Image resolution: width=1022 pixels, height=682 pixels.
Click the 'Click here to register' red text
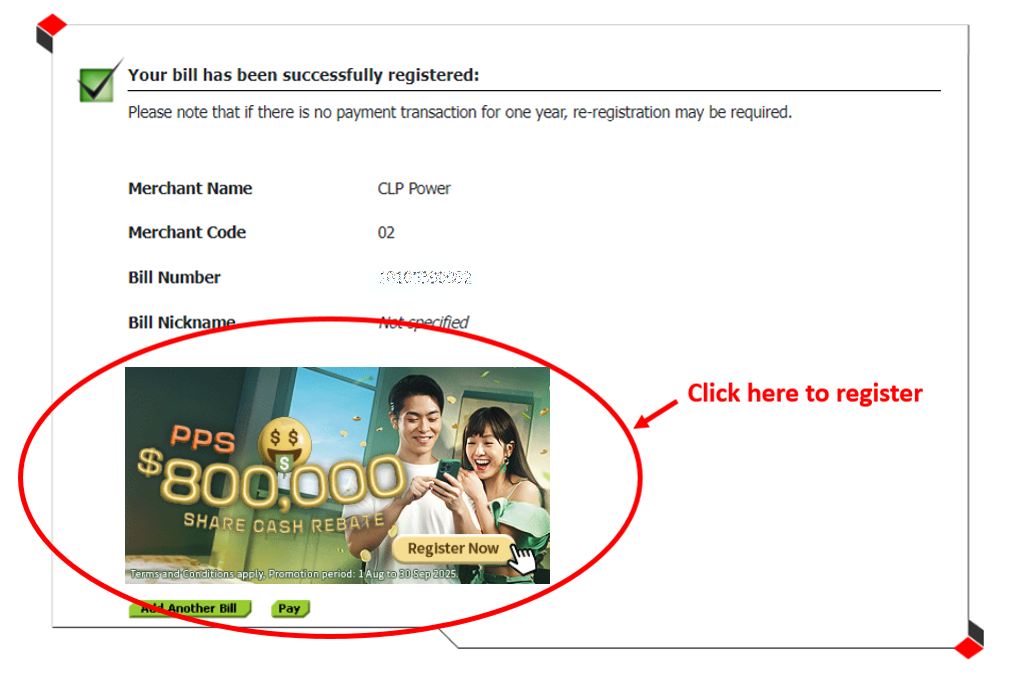(805, 393)
